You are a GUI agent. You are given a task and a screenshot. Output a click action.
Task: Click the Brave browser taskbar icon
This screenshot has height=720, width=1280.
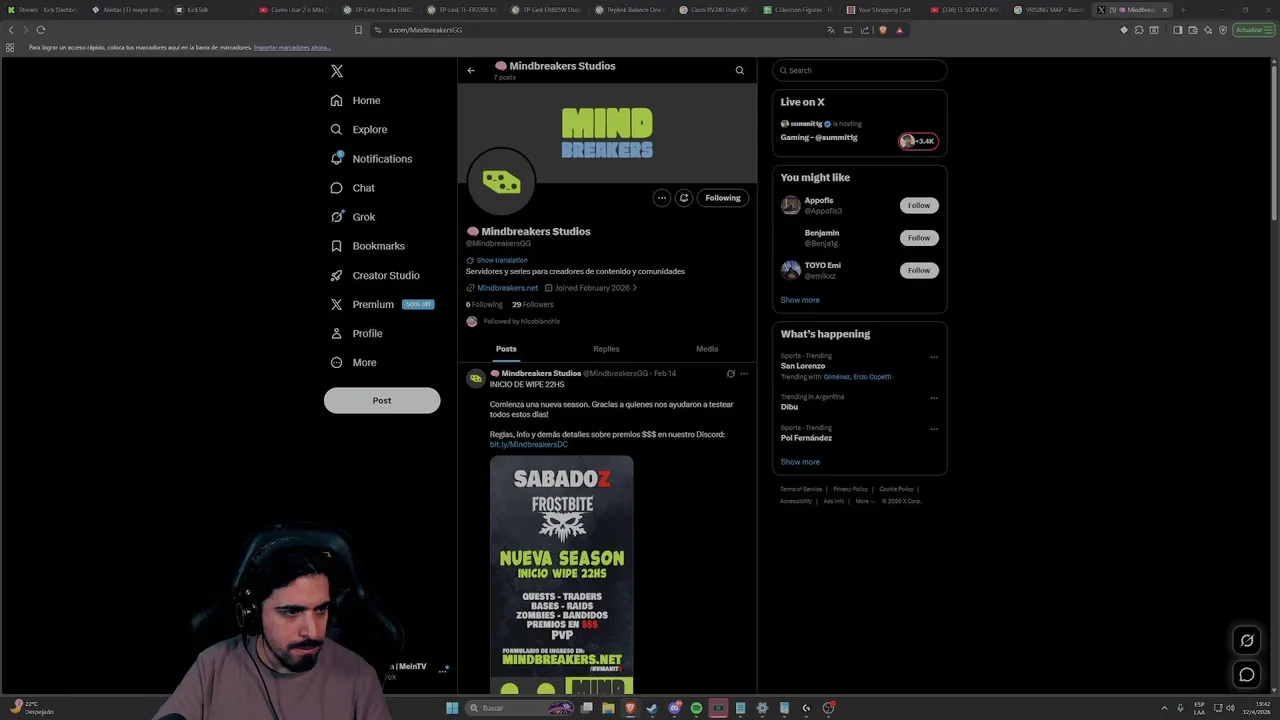(x=630, y=708)
